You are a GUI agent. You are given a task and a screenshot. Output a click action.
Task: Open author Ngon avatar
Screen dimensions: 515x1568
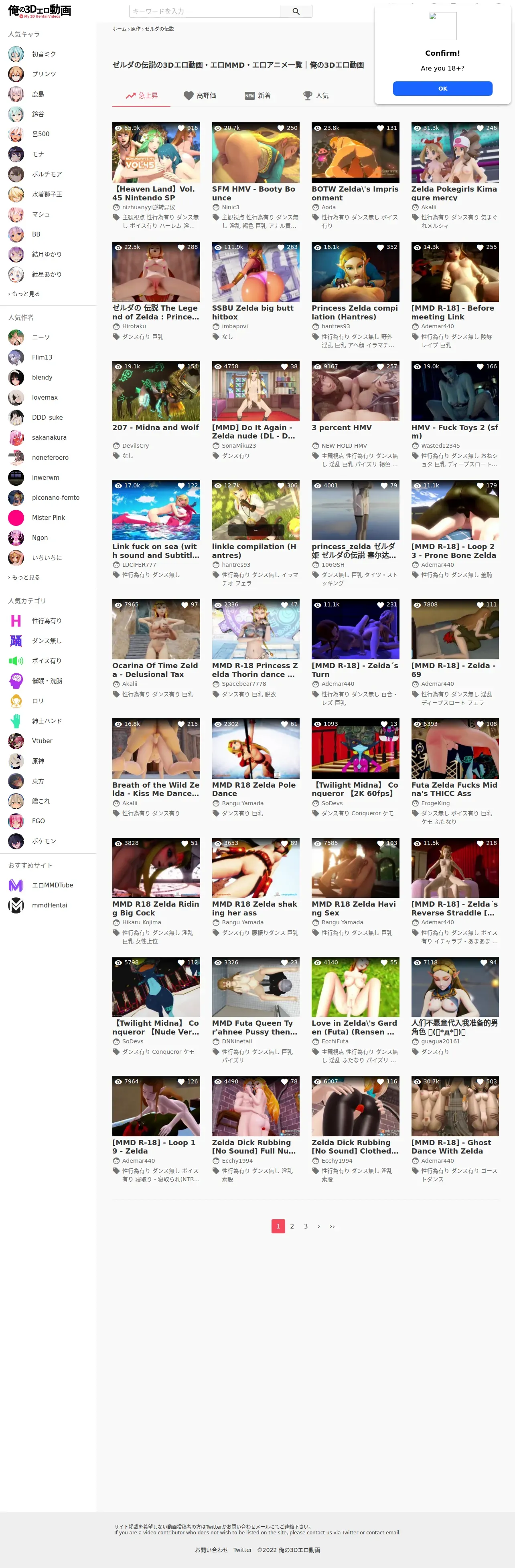click(16, 538)
